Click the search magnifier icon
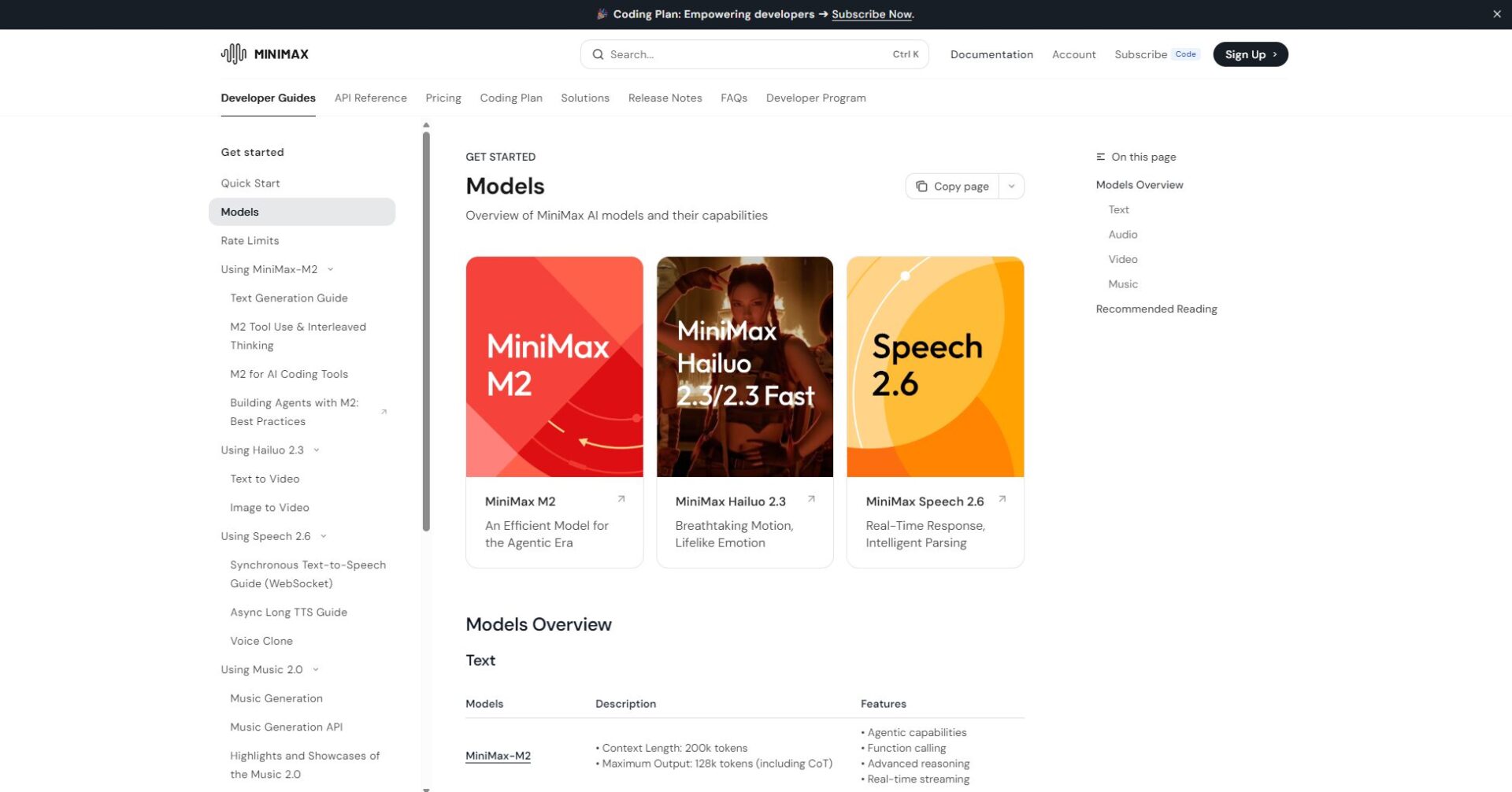This screenshot has width=1512, height=792. pos(598,54)
